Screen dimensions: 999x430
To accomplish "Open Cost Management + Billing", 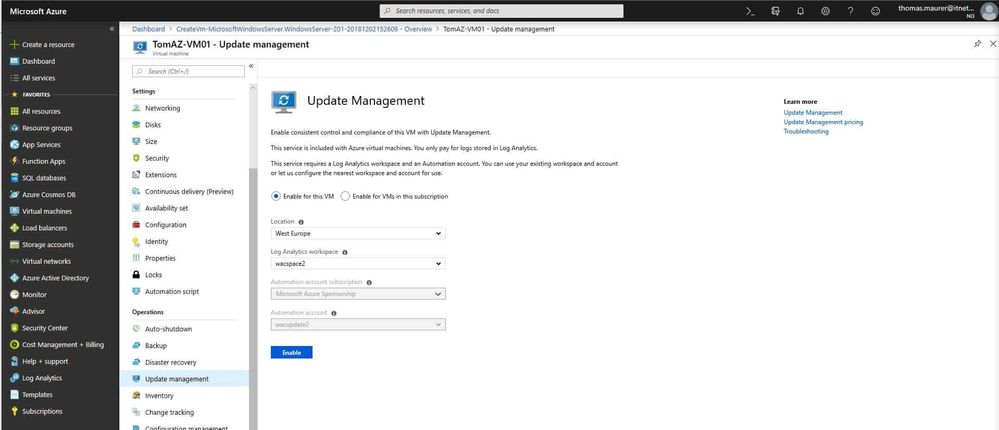I will 56,345.
